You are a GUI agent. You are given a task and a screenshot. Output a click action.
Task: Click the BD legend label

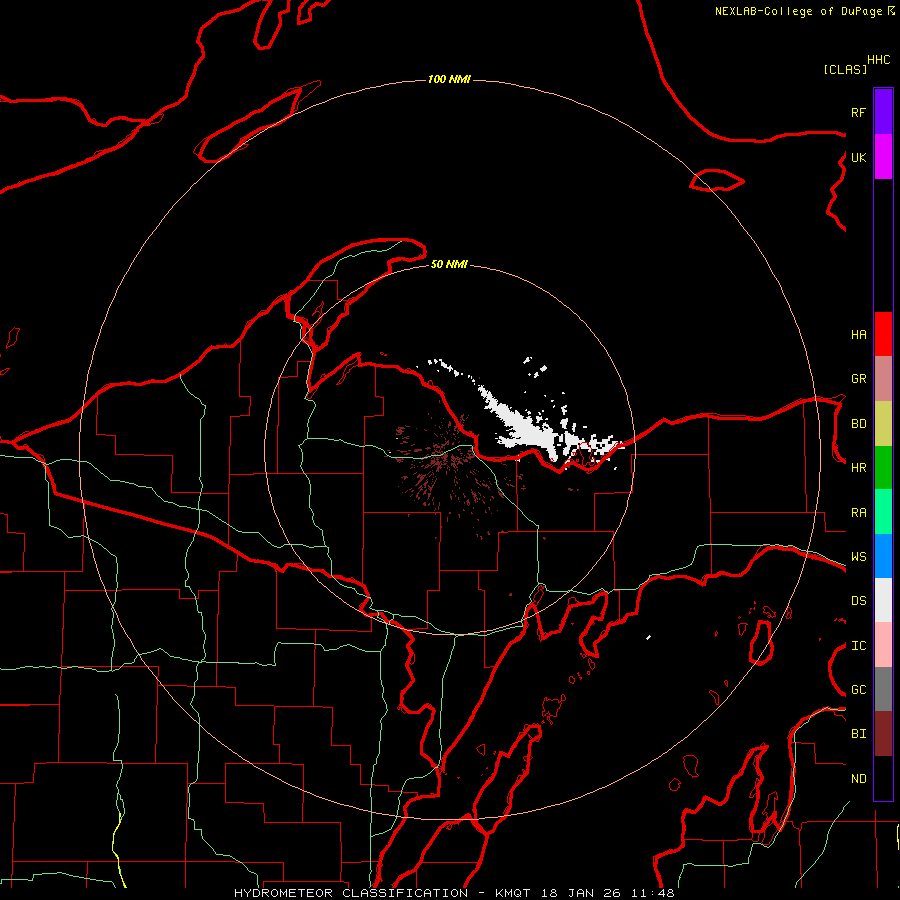click(859, 424)
